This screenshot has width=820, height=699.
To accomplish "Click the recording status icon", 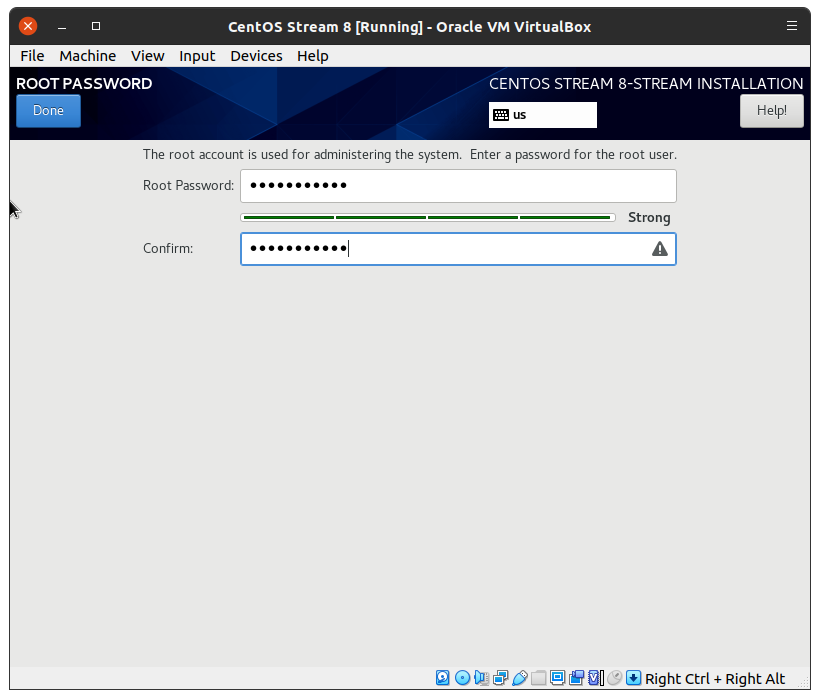I will click(x=576, y=678).
